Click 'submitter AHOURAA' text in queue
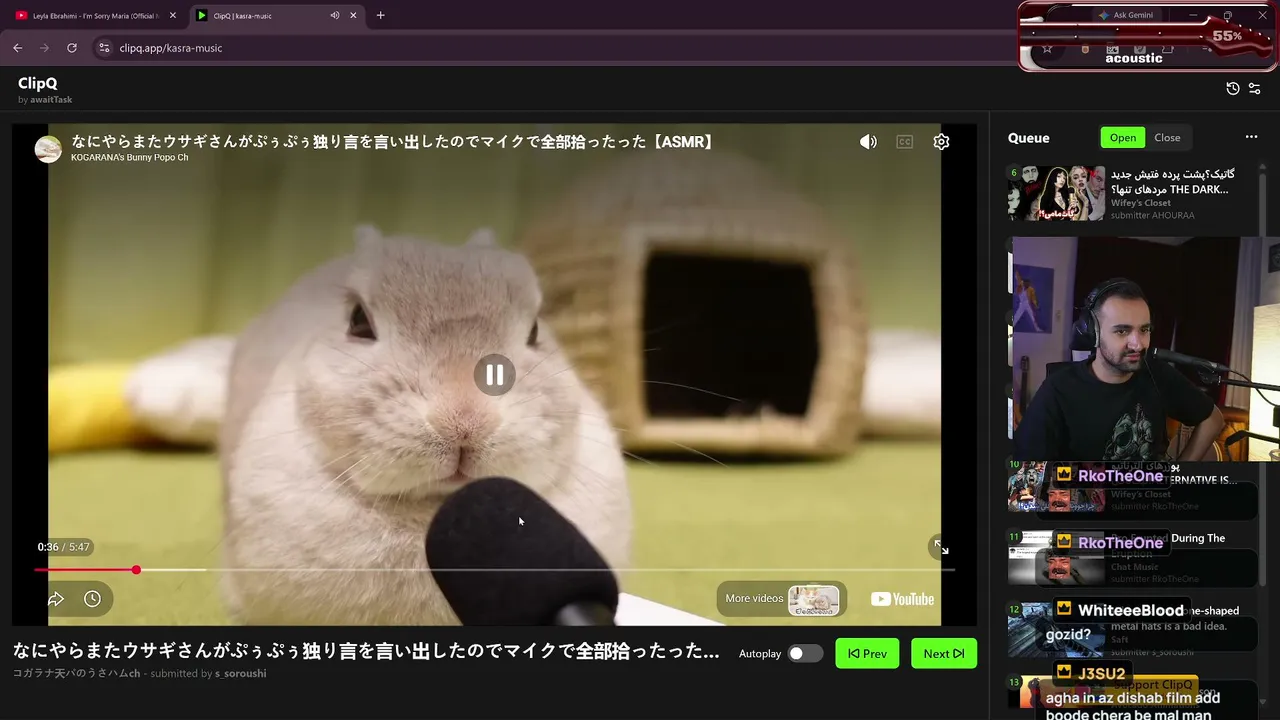 (1153, 215)
